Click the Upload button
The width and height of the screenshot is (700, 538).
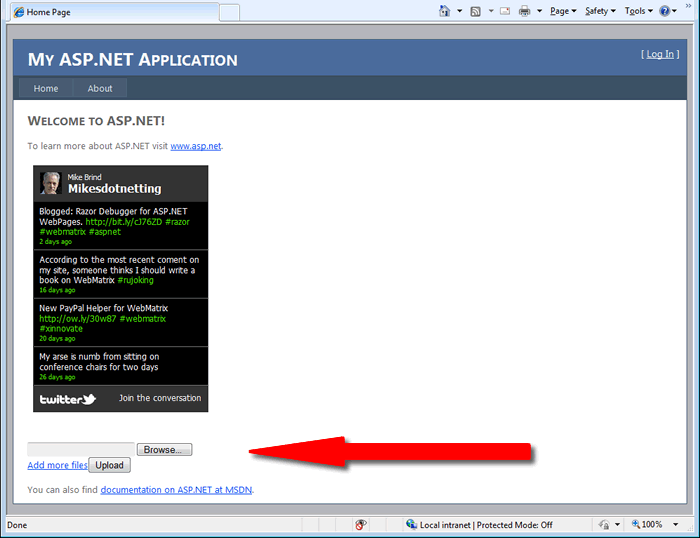109,465
